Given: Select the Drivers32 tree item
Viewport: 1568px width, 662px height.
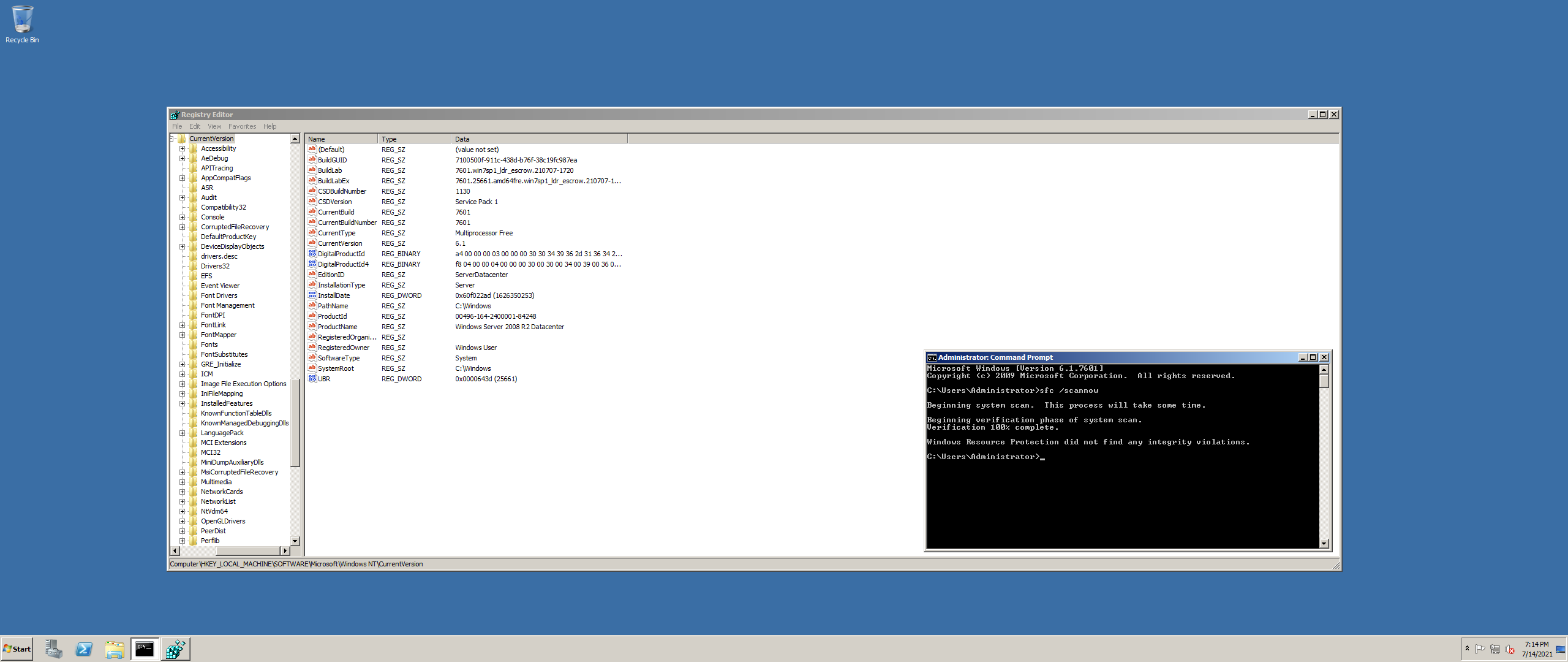Looking at the screenshot, I should tap(215, 266).
